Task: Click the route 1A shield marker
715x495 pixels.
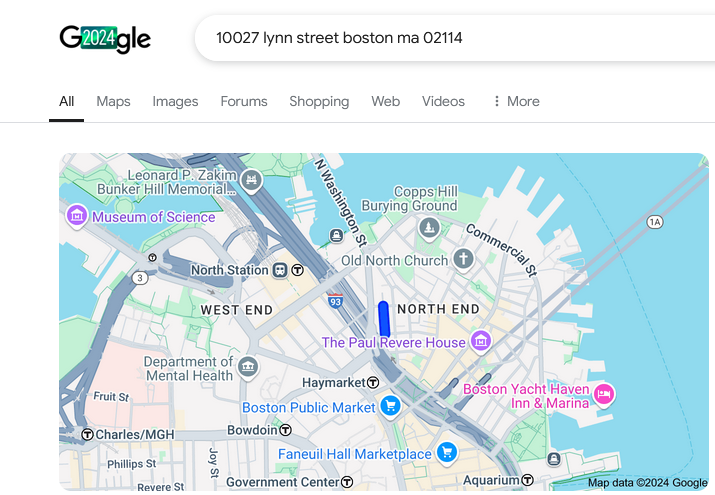Action: pos(655,222)
